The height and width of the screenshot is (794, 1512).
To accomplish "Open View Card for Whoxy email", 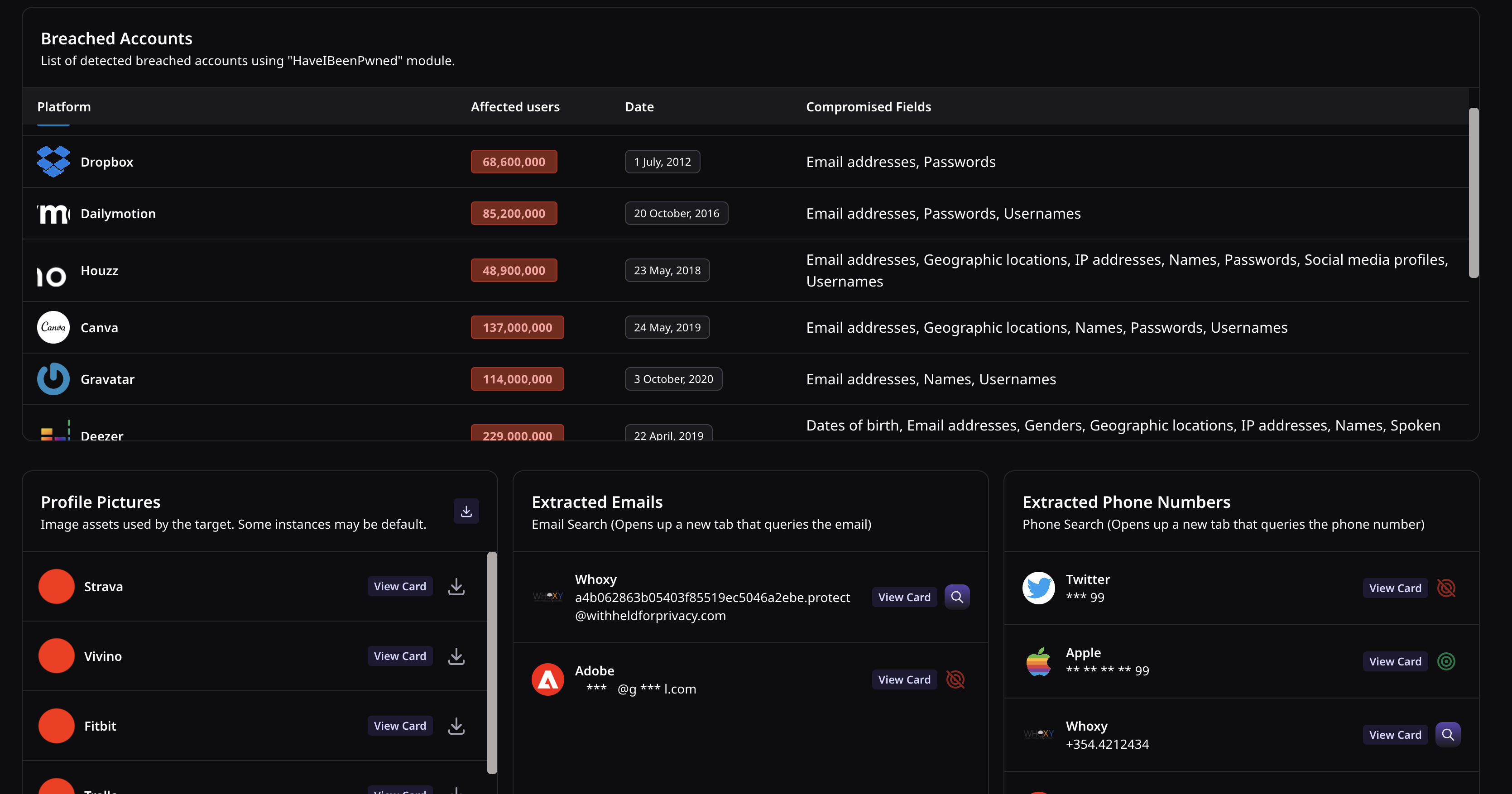I will click(x=904, y=597).
